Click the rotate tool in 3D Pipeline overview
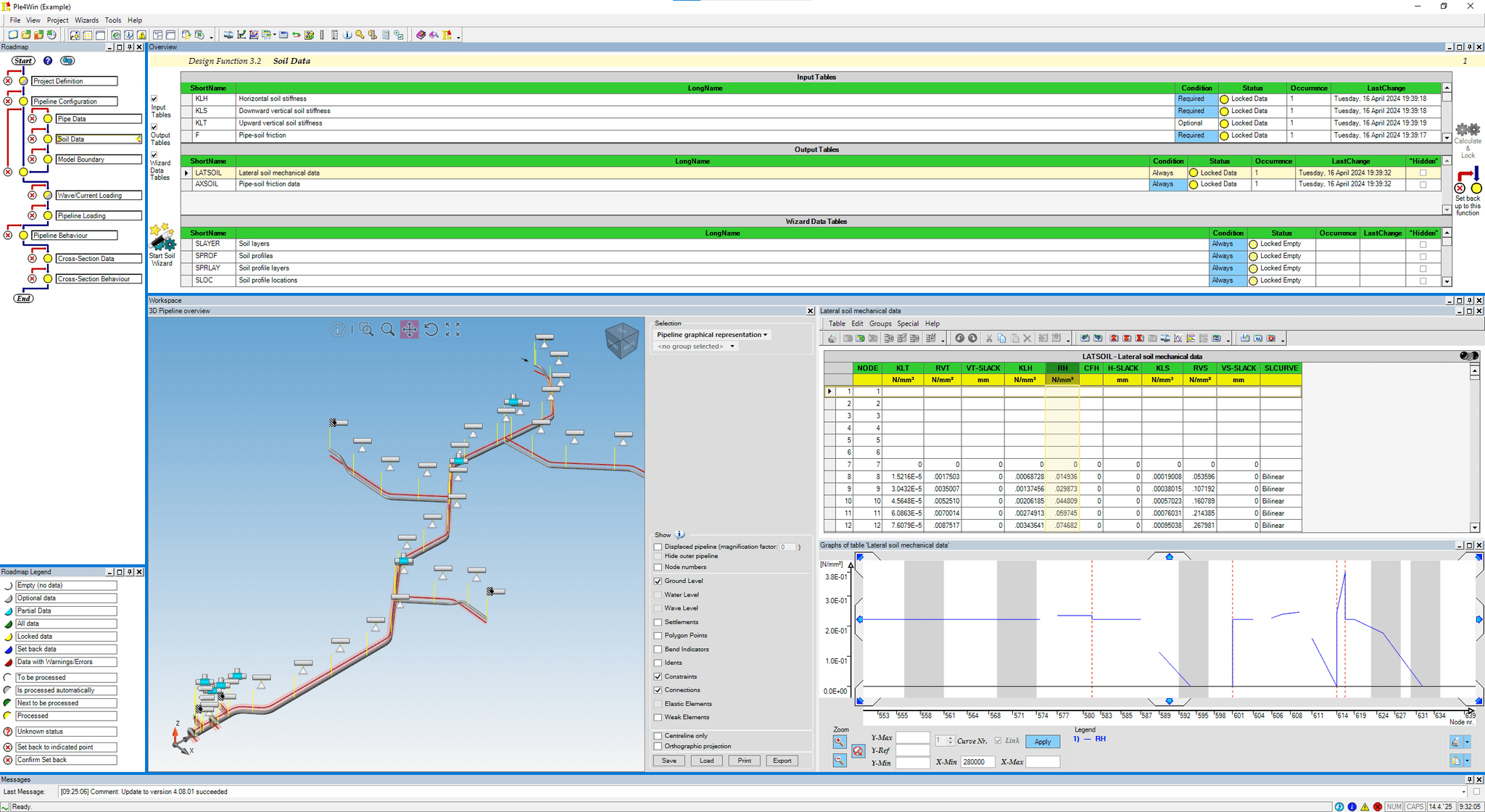 (431, 329)
